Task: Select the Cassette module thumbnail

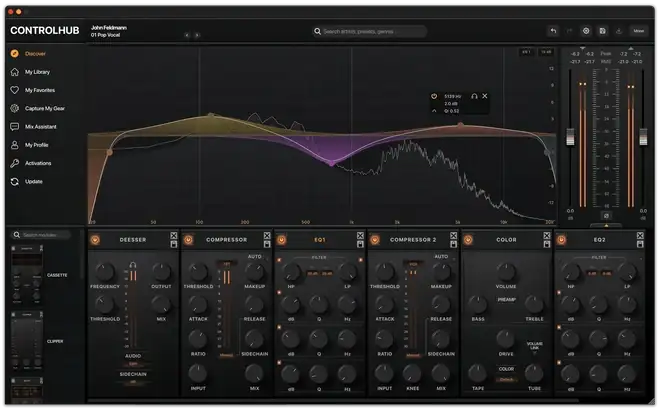Action: click(x=27, y=275)
